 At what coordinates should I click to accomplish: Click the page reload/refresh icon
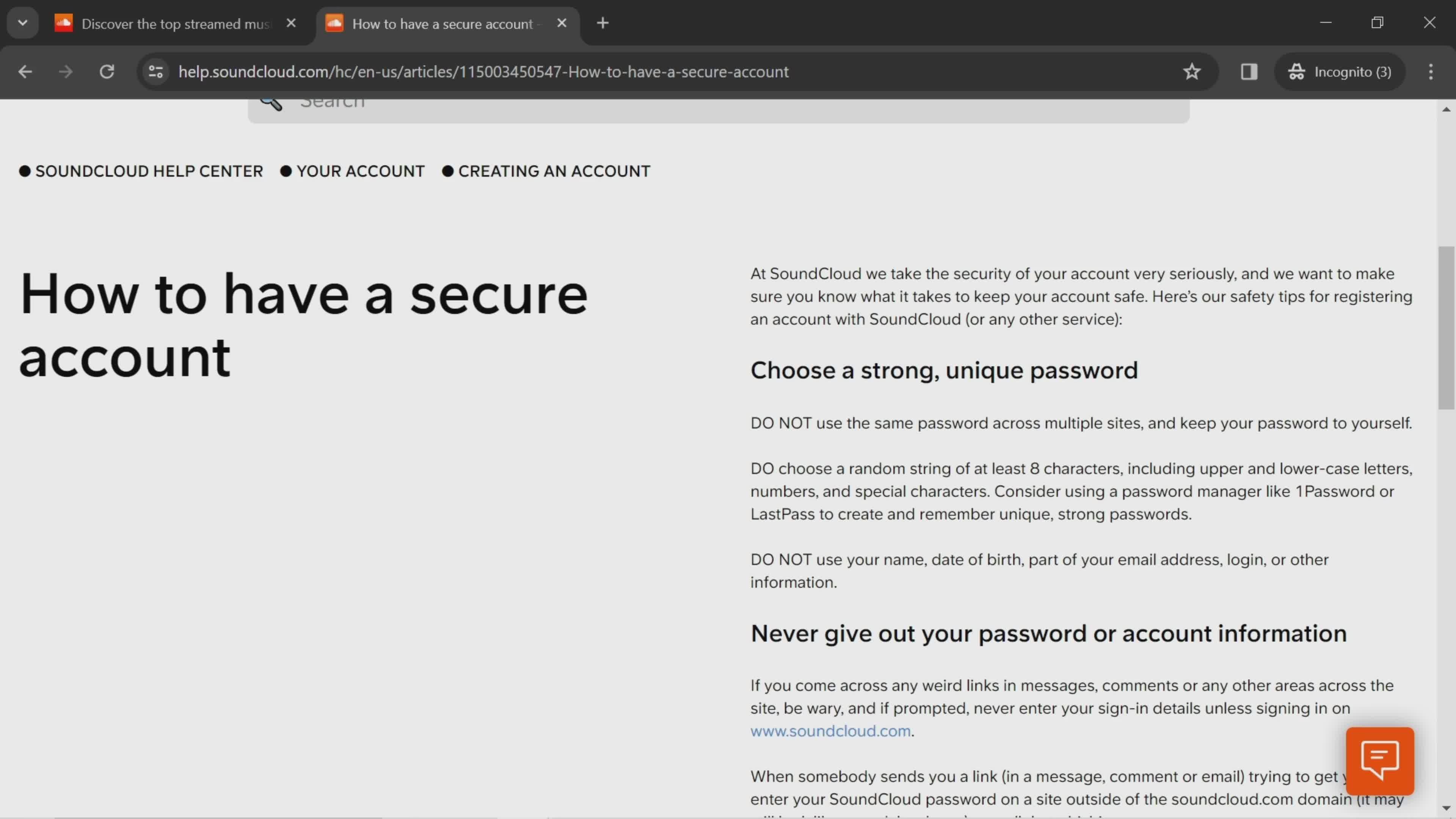coord(107,71)
